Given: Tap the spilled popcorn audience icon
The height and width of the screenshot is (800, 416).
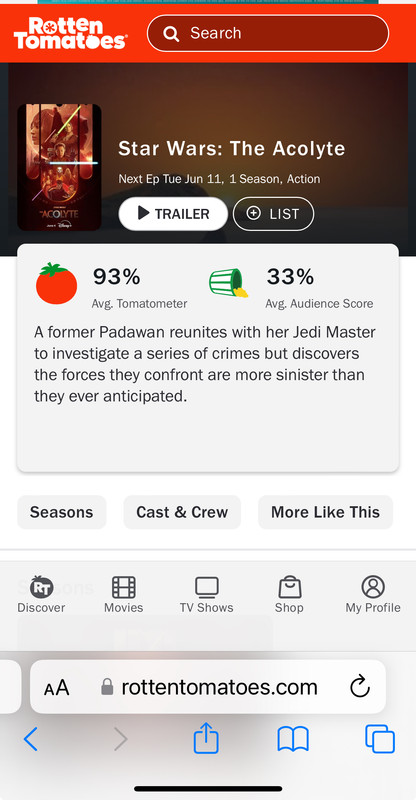Looking at the screenshot, I should point(228,284).
